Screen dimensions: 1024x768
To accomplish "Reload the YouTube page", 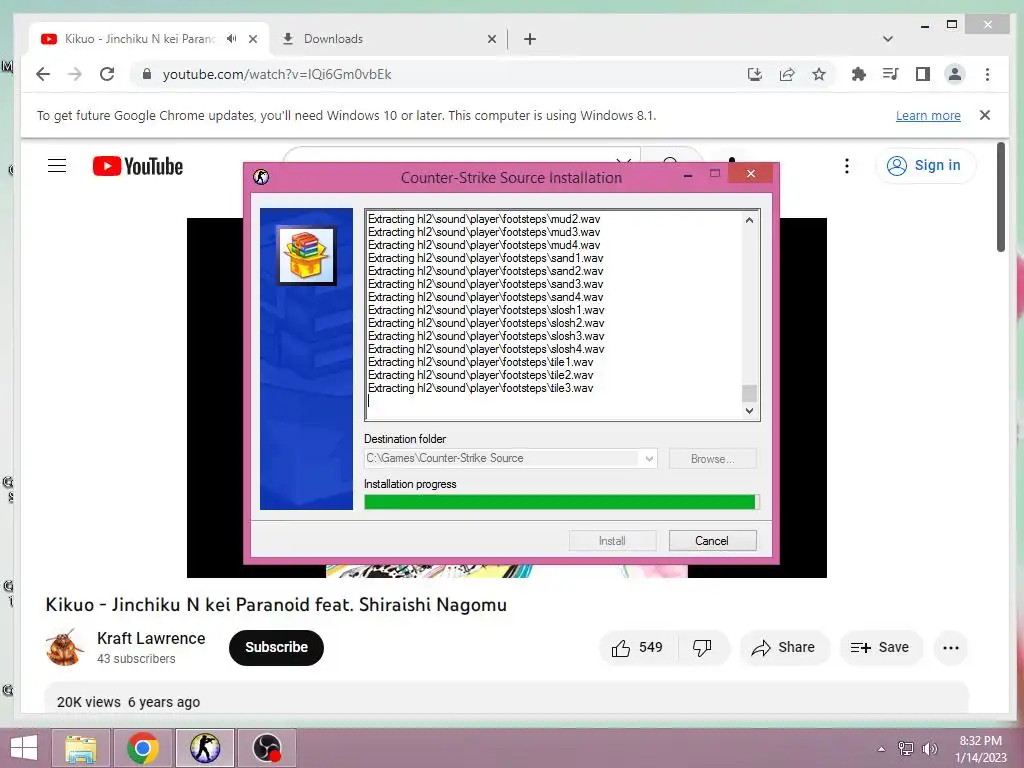I will [107, 74].
